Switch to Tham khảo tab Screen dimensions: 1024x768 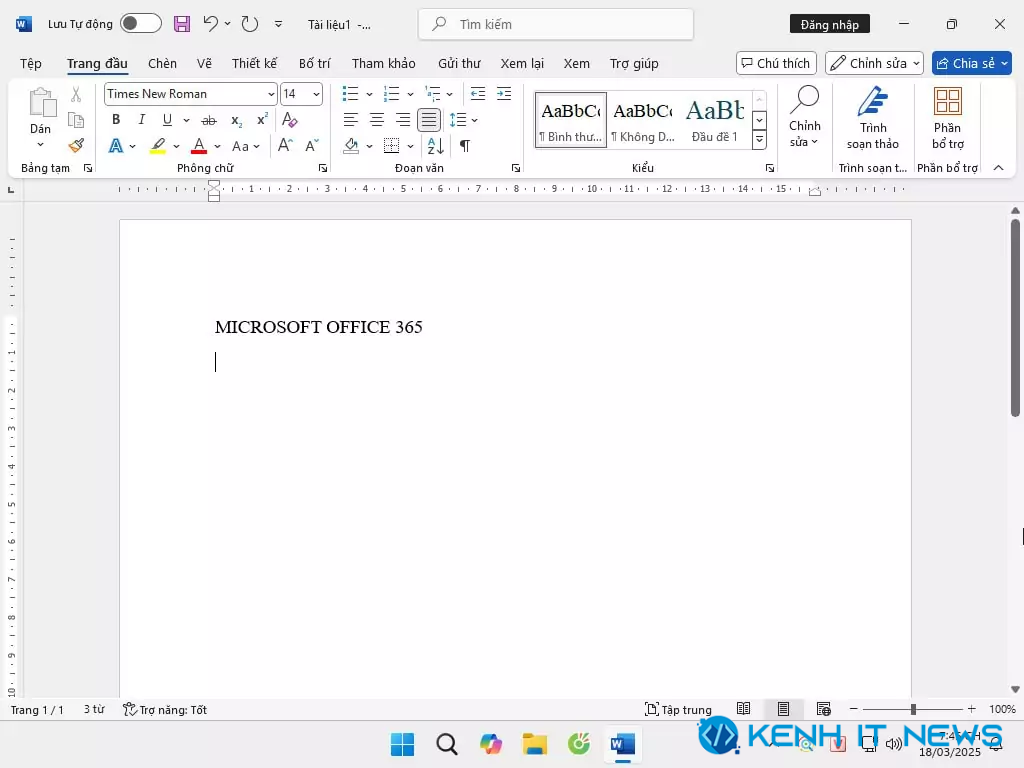click(383, 63)
